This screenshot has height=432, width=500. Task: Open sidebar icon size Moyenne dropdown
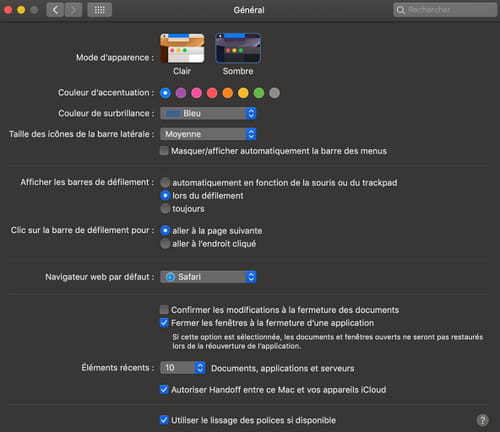tap(208, 134)
